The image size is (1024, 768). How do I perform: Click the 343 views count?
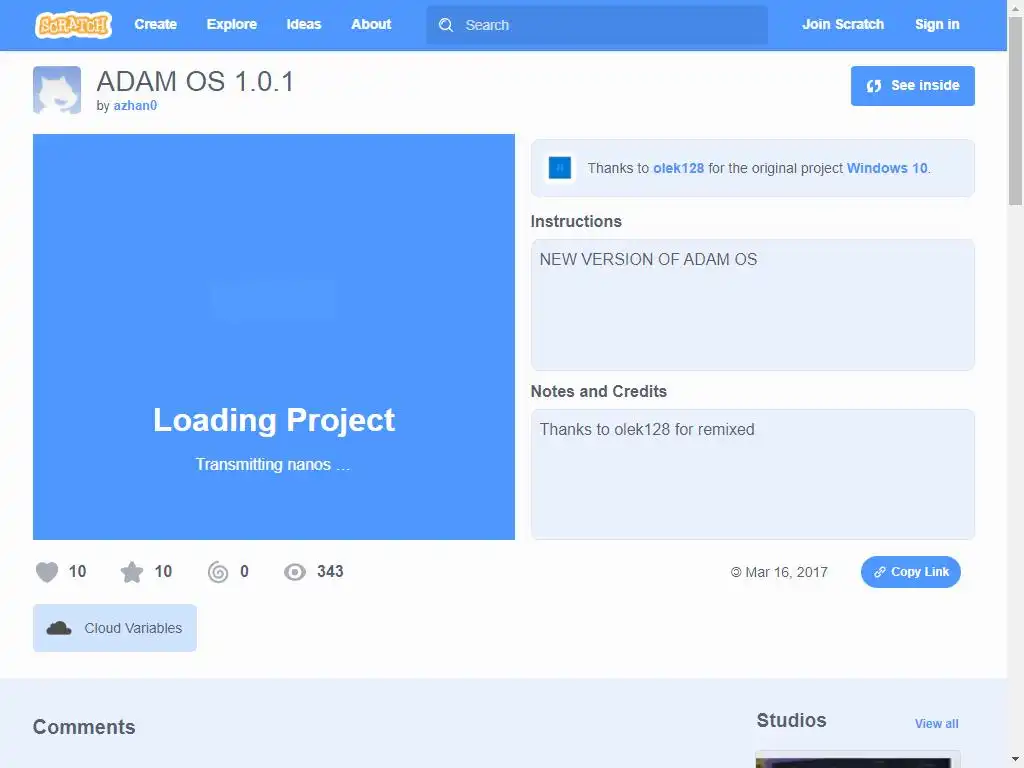click(x=330, y=571)
